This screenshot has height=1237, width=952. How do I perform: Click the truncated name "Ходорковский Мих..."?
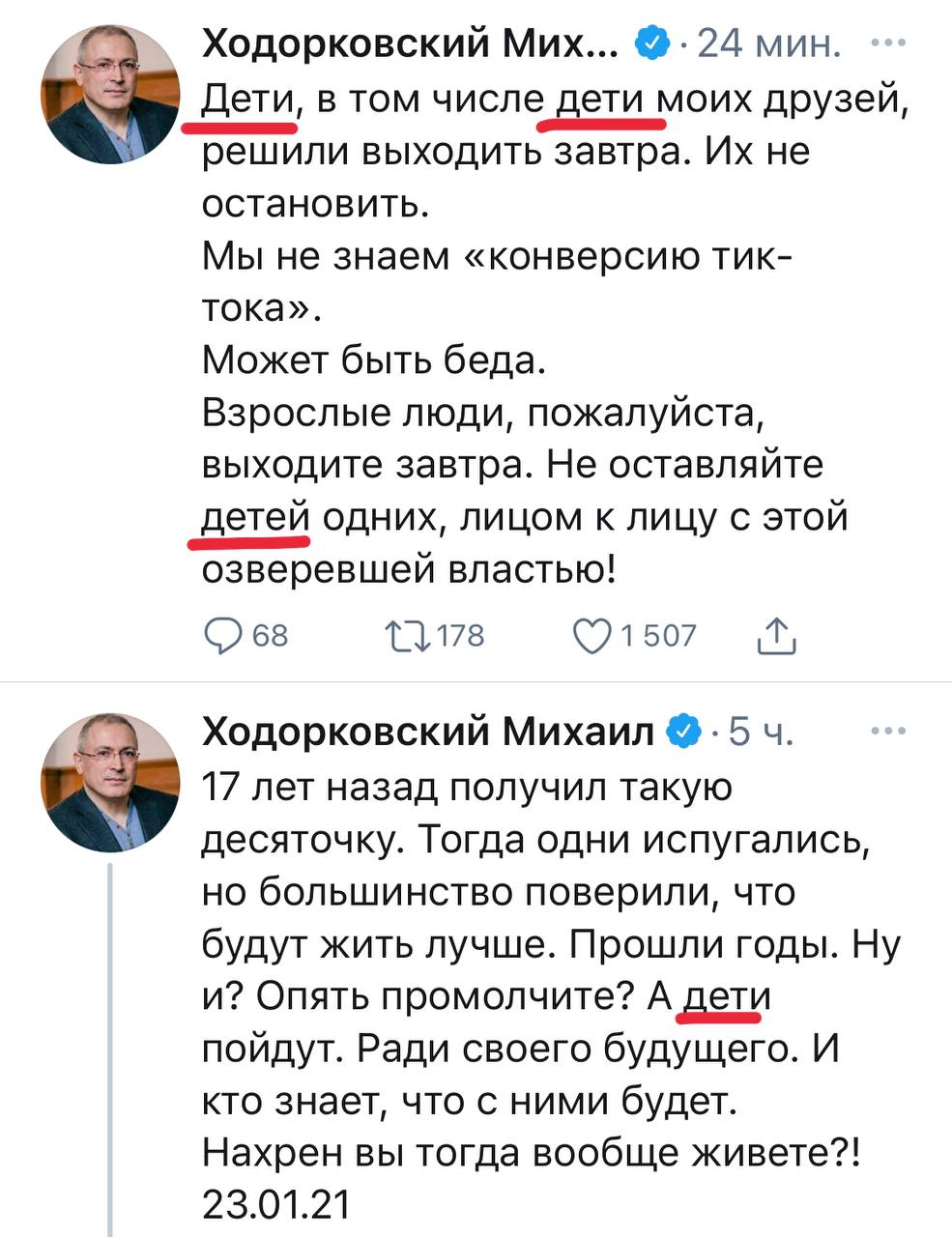411,43
